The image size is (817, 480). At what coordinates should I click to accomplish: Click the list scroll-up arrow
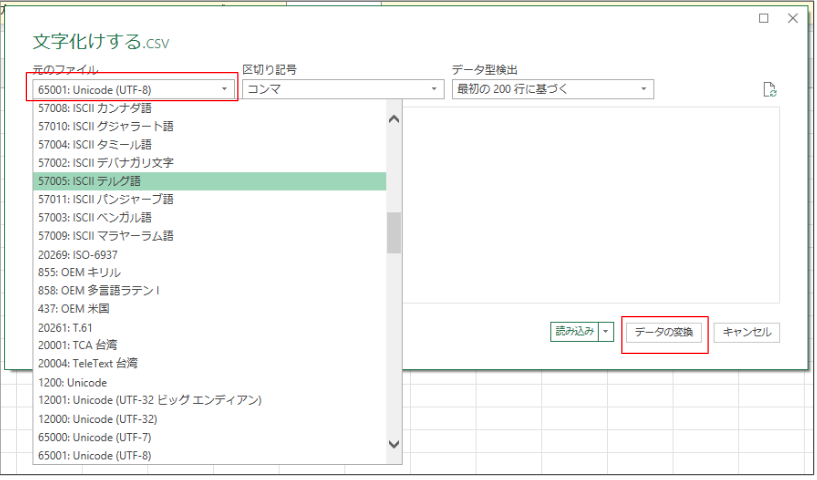(x=394, y=119)
